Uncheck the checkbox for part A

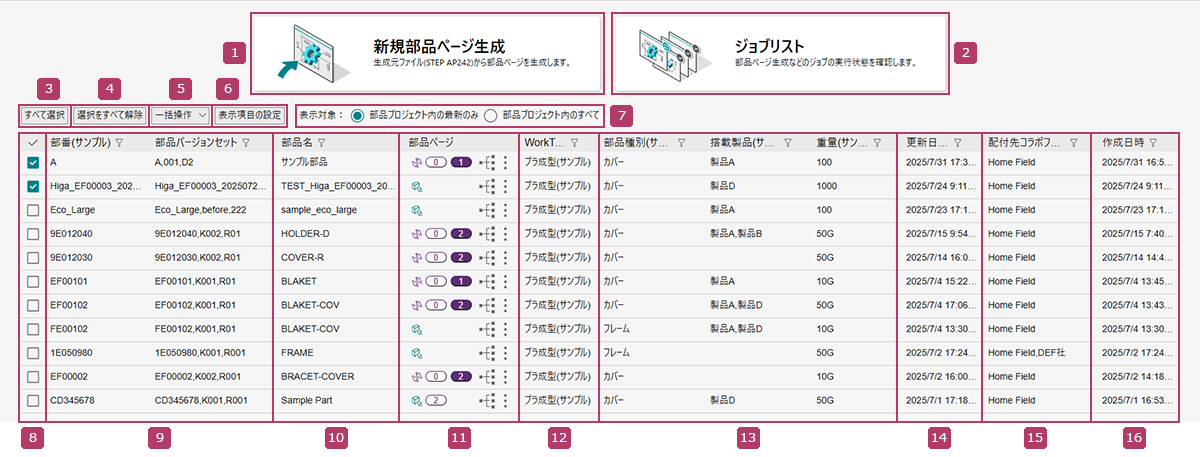[33, 162]
